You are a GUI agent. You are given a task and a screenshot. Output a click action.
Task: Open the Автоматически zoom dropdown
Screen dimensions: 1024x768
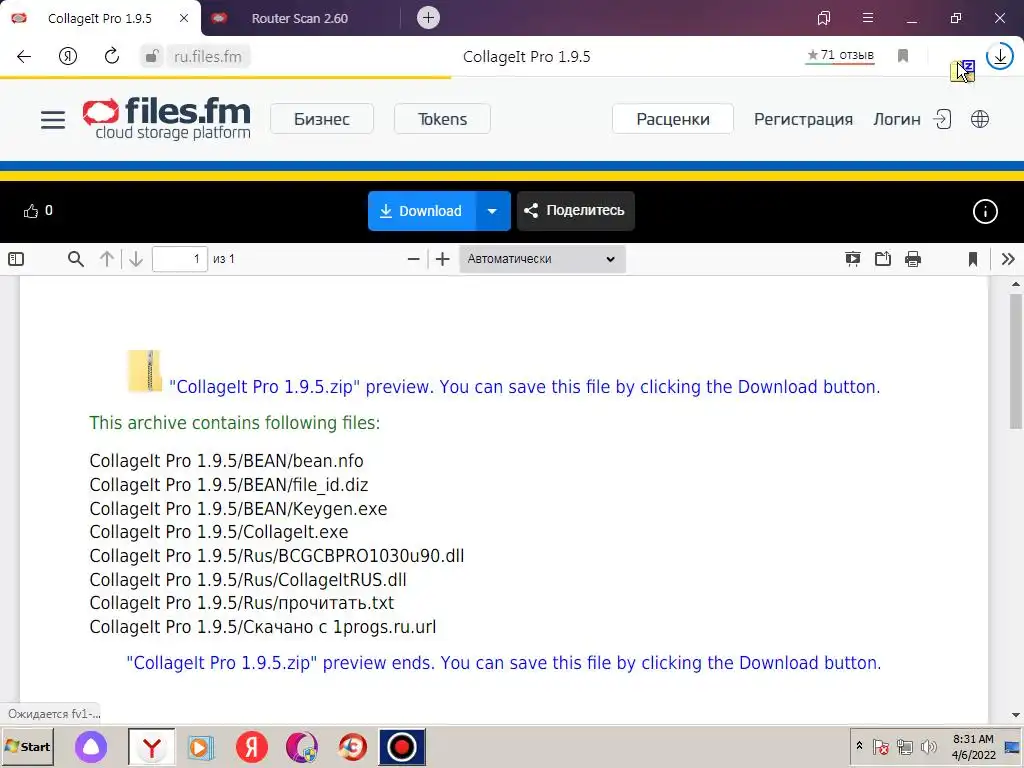[x=542, y=259]
